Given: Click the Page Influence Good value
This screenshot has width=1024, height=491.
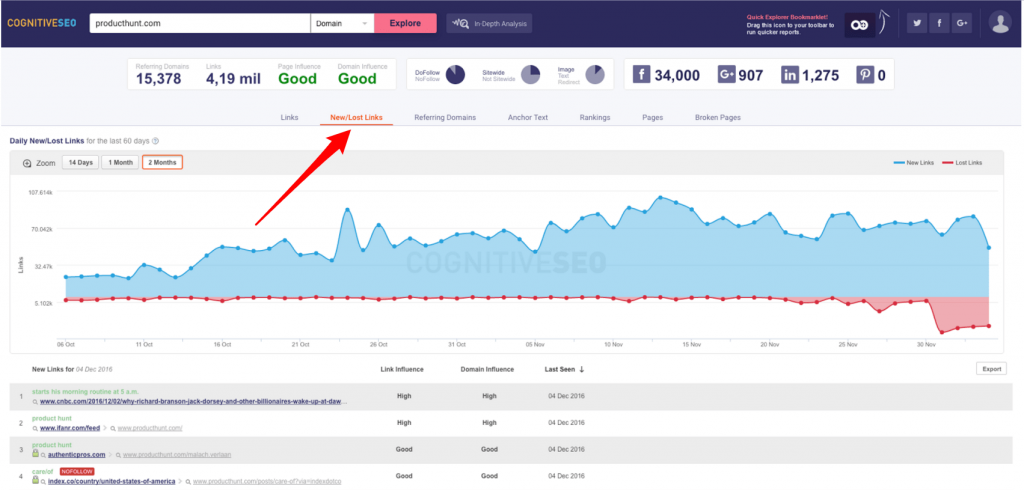Looking at the screenshot, I should [x=297, y=79].
